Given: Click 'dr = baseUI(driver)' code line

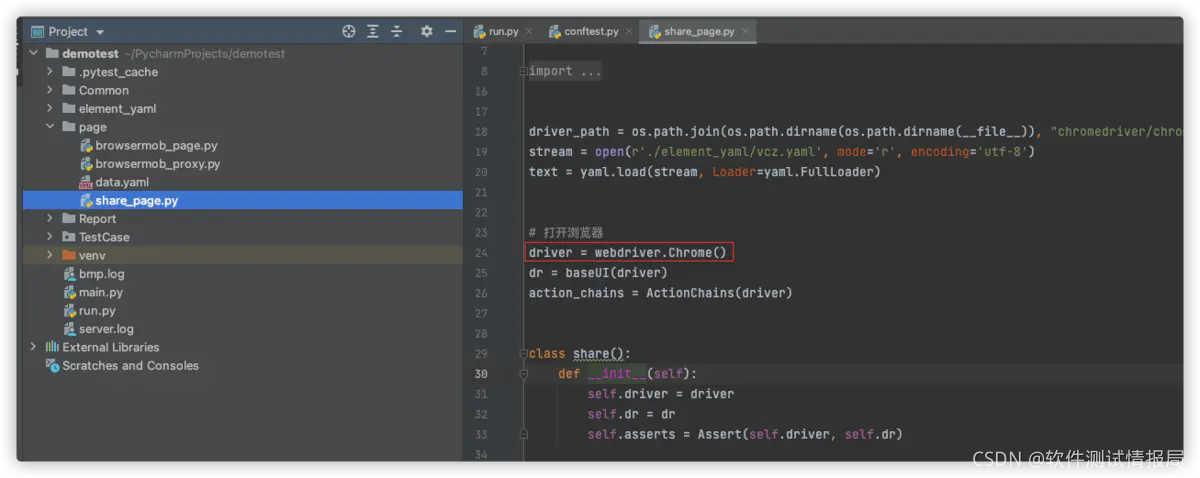Looking at the screenshot, I should pos(598,273).
